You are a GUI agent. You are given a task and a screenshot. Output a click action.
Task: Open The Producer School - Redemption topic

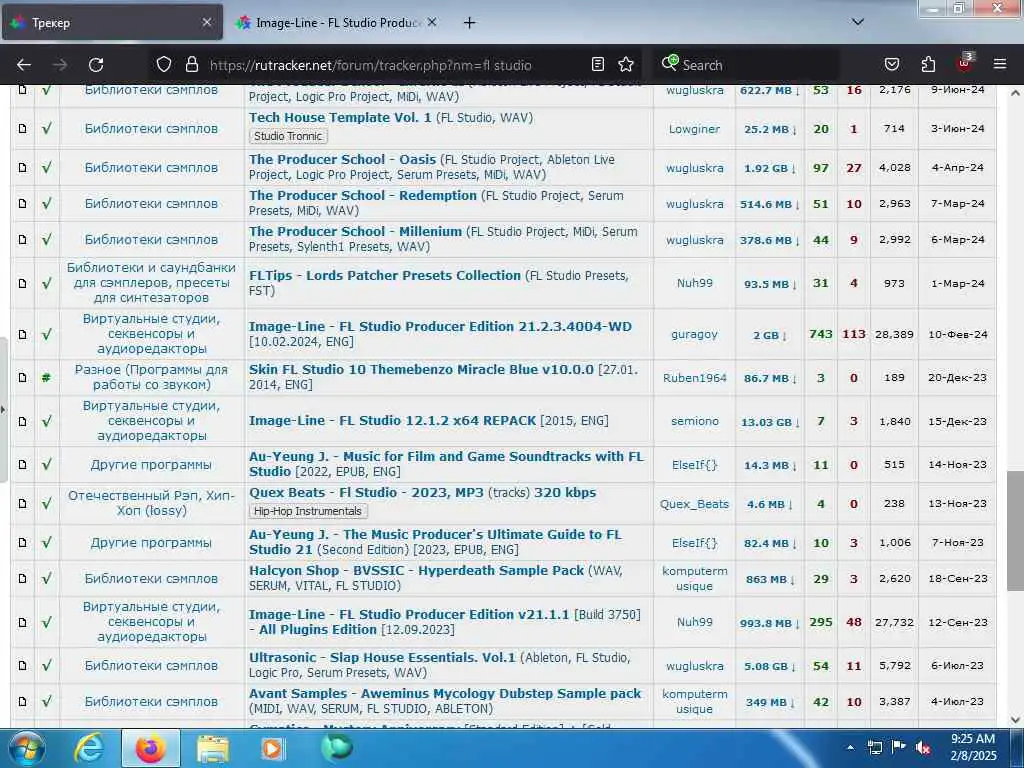pos(362,195)
